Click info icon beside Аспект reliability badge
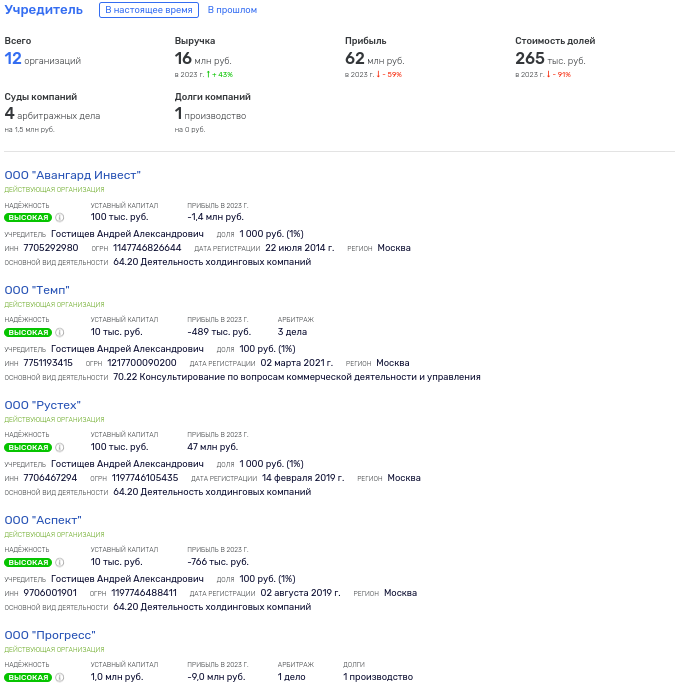This screenshot has width=677, height=688. click(x=60, y=562)
